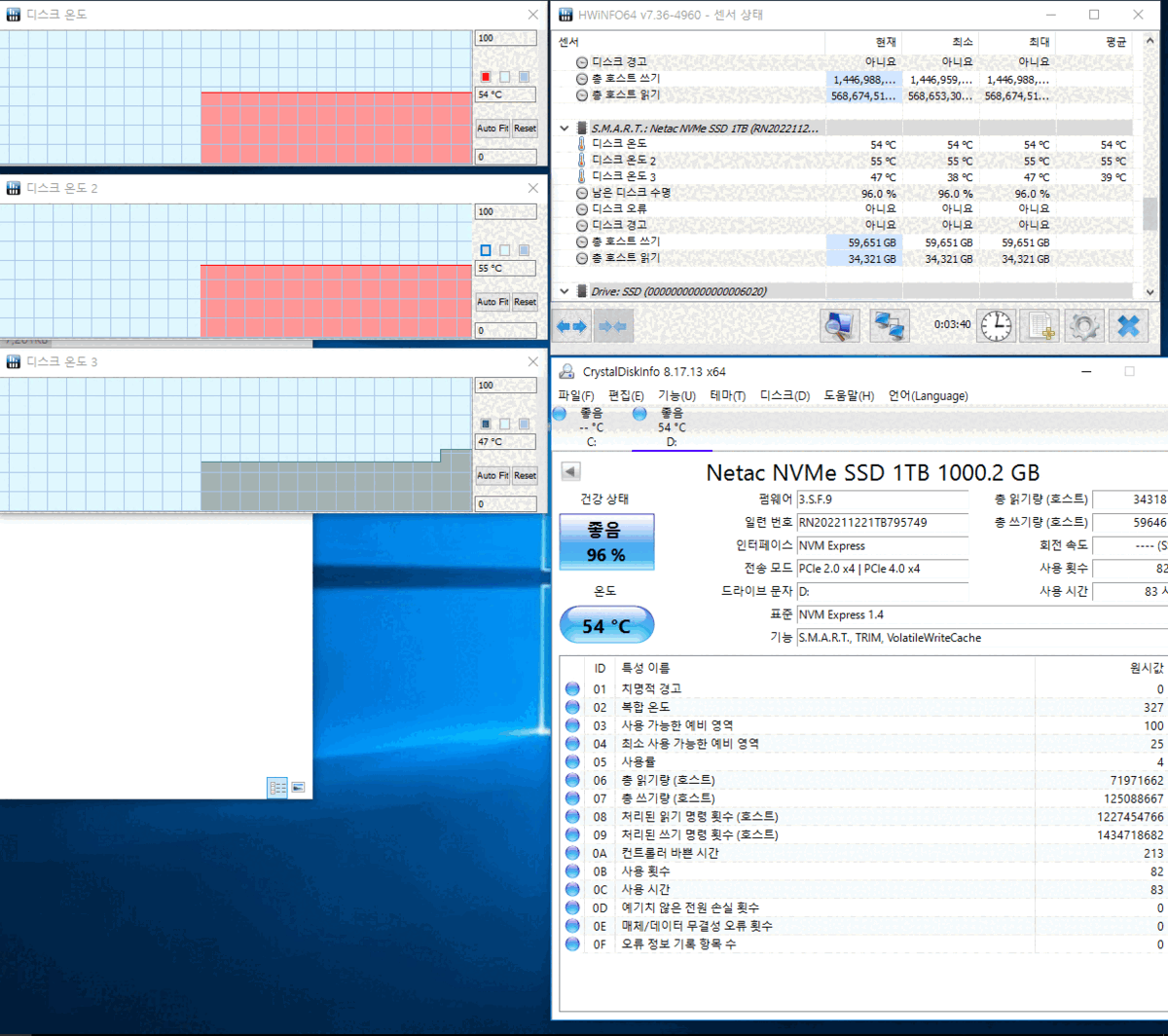
Task: Click the 현재 column header in HWiNFO
Action: [863, 42]
